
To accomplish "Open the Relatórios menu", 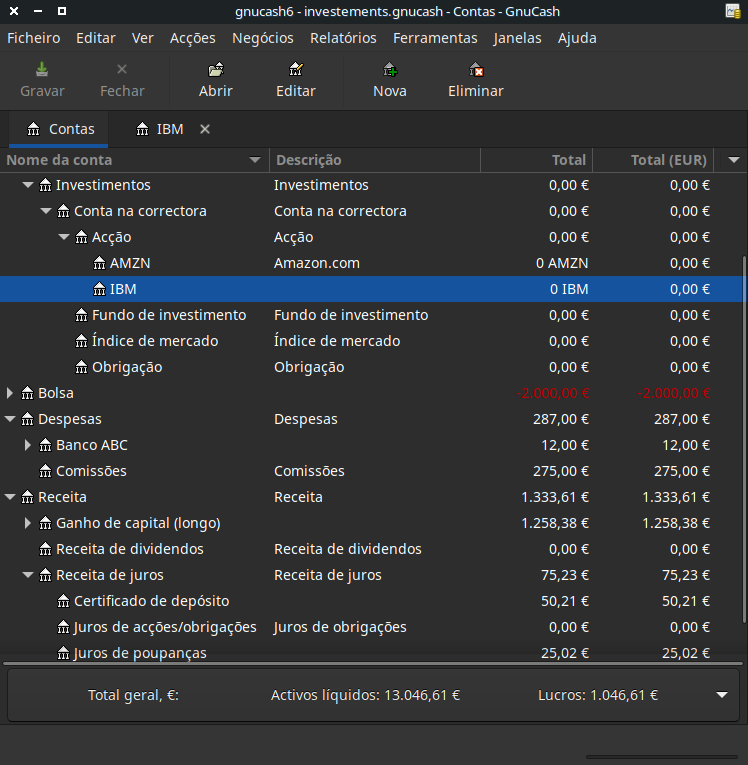I will pos(343,38).
